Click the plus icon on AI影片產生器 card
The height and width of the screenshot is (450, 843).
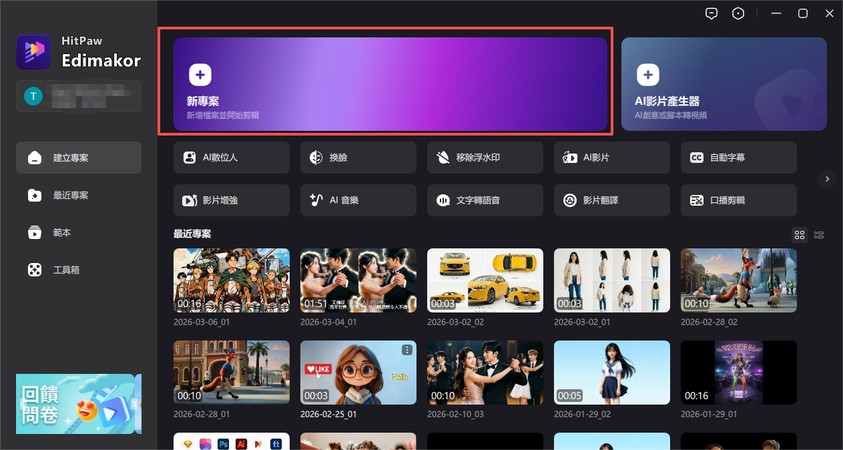tap(648, 75)
